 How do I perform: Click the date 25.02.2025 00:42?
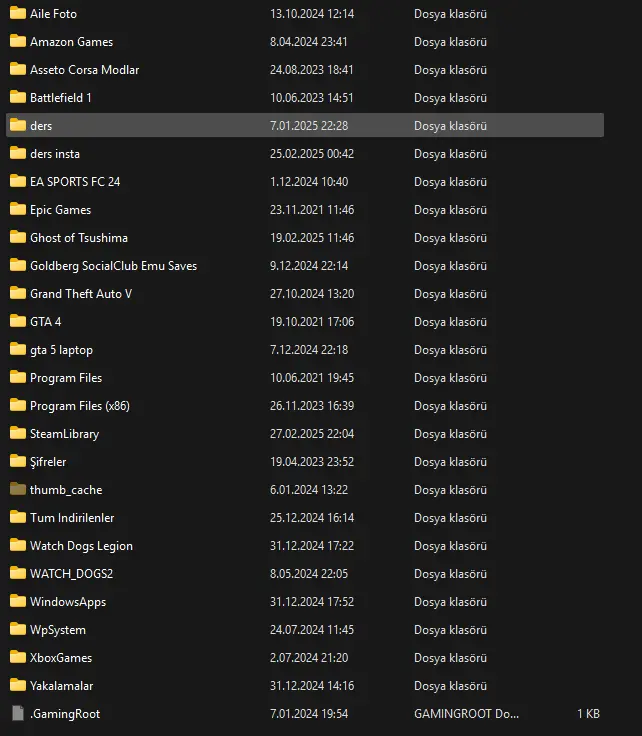pyautogui.click(x=312, y=154)
